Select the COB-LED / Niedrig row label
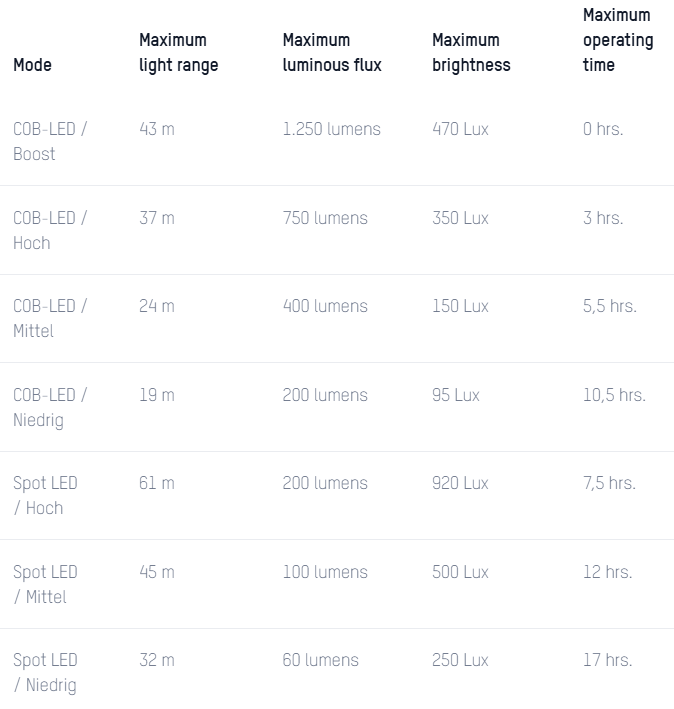 (50, 408)
